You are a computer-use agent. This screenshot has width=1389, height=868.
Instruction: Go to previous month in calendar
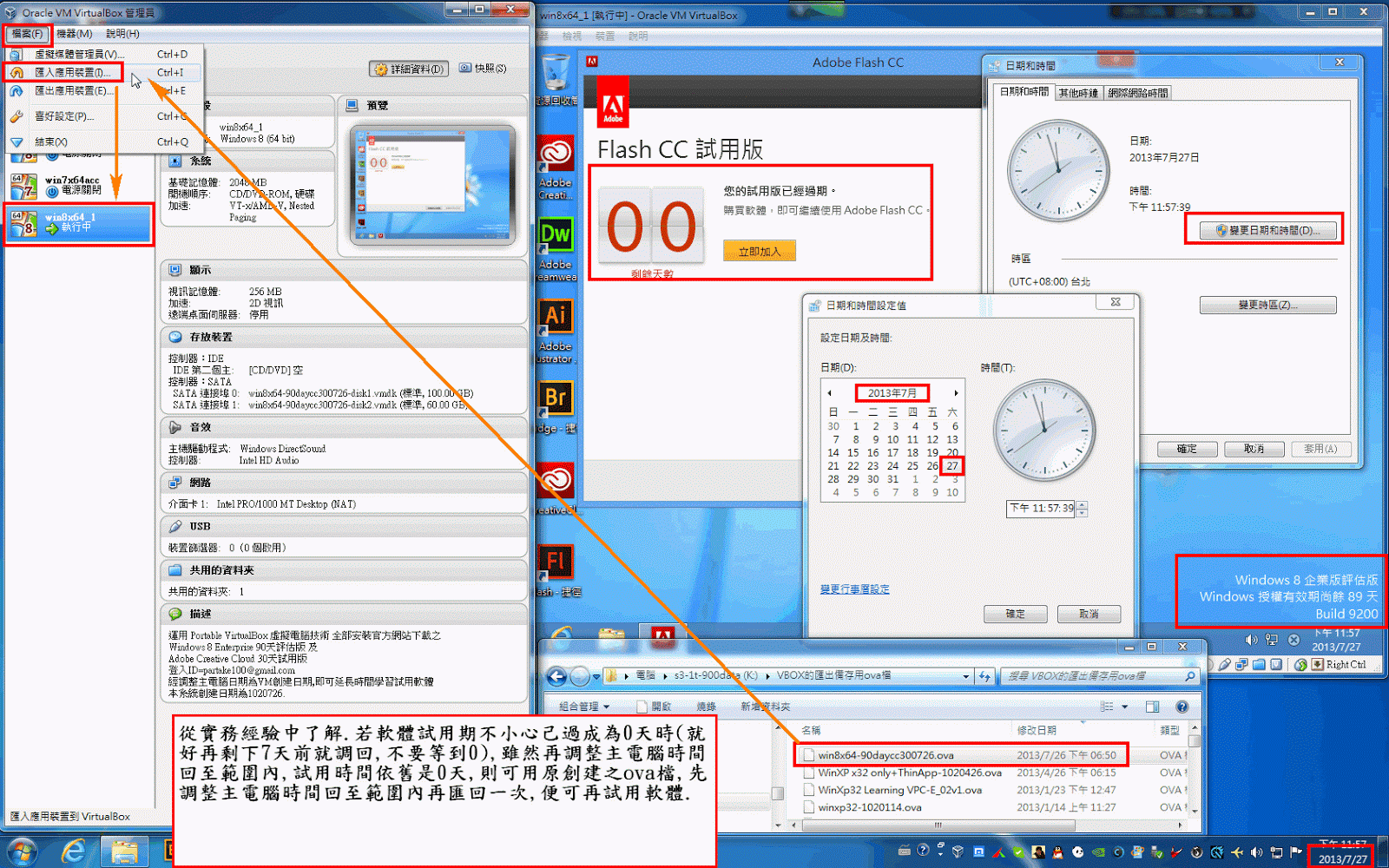coord(830,393)
